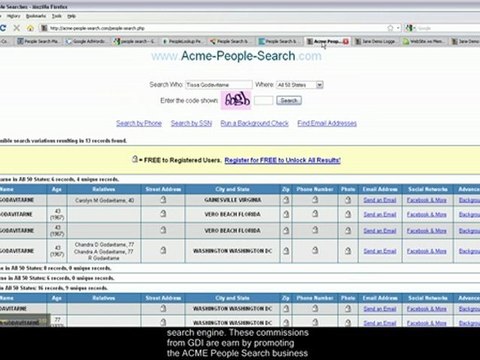Click the Chandra A Godavitarne, 77 text
The image size is (480, 360).
[x=104, y=251]
